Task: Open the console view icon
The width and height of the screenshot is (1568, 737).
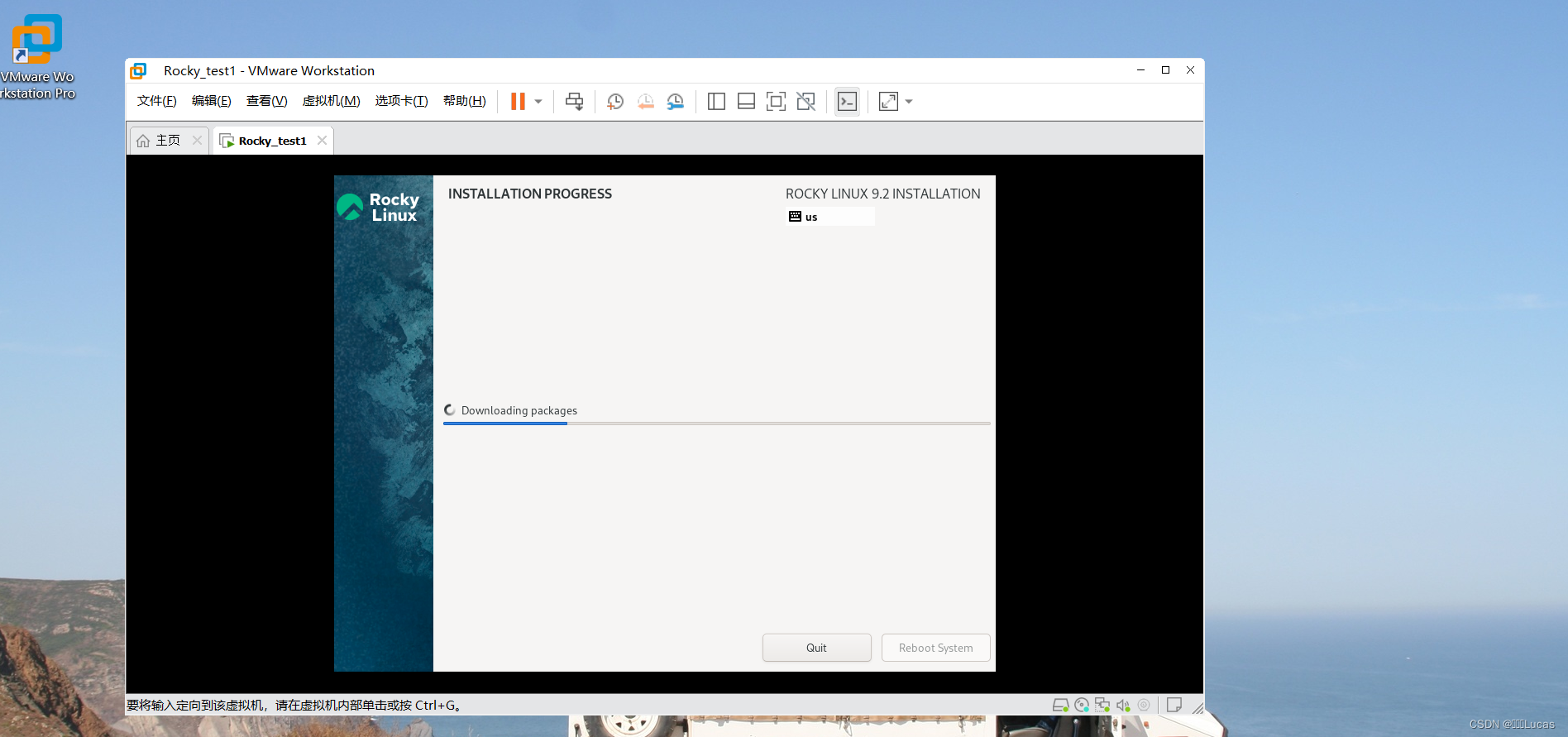Action: pos(847,102)
